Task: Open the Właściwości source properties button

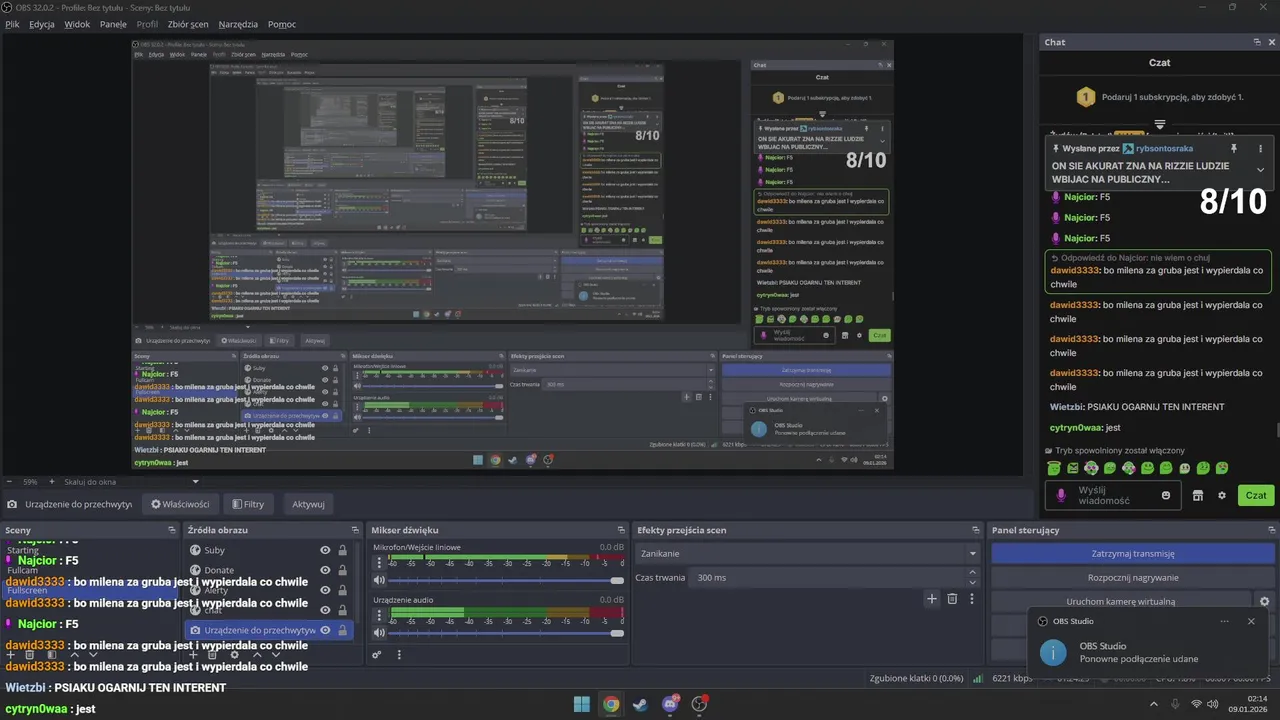Action: click(x=180, y=504)
